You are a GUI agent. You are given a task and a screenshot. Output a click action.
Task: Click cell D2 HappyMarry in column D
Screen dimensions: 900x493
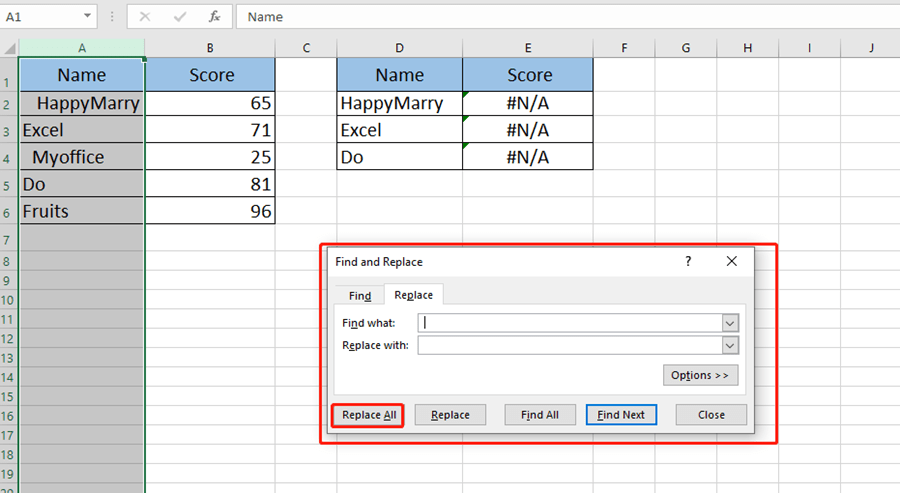pyautogui.click(x=399, y=104)
